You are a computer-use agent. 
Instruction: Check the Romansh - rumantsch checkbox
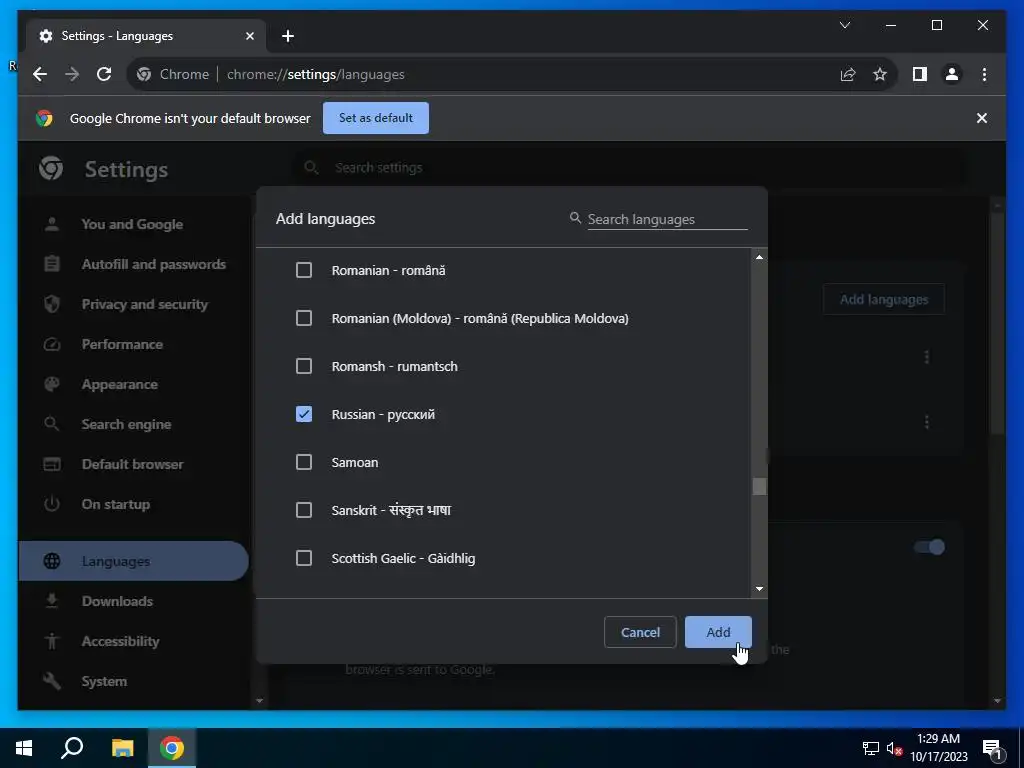(304, 366)
